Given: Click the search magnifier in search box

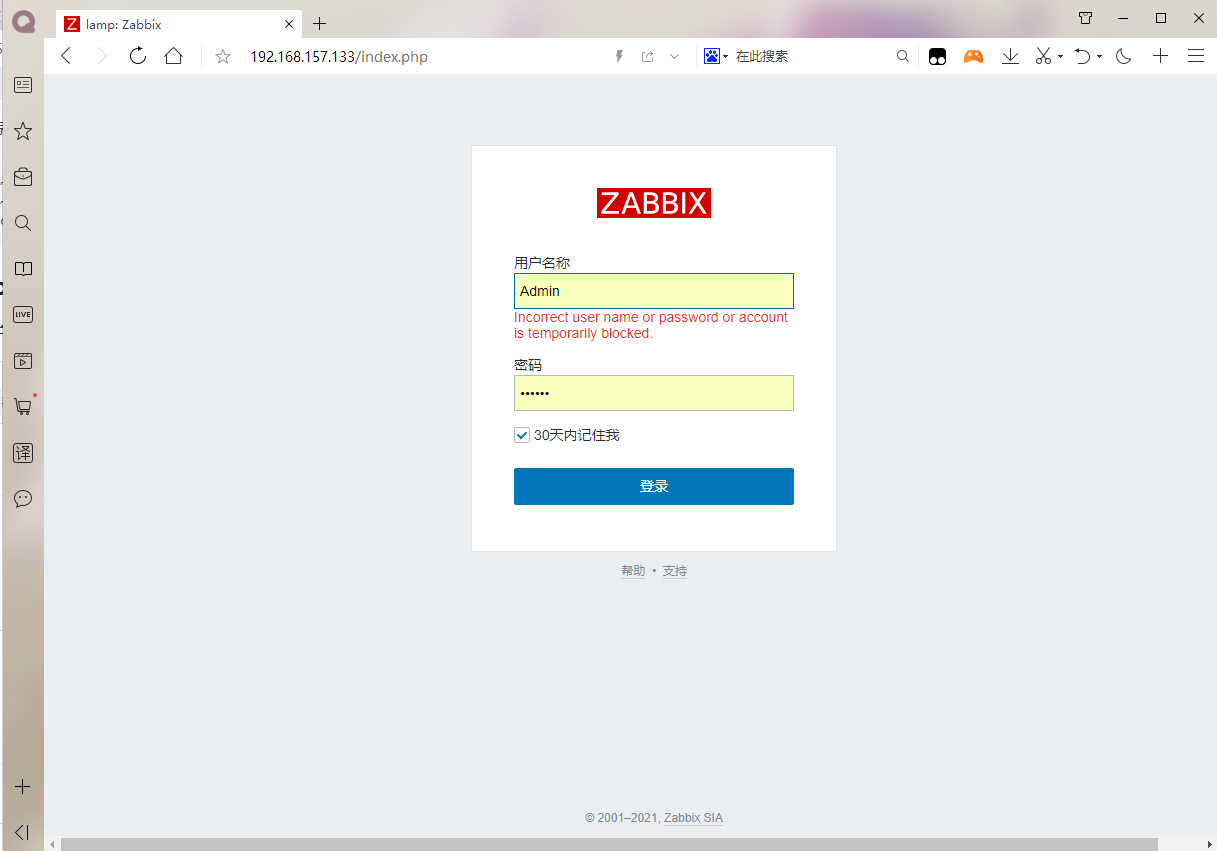Looking at the screenshot, I should pos(902,57).
